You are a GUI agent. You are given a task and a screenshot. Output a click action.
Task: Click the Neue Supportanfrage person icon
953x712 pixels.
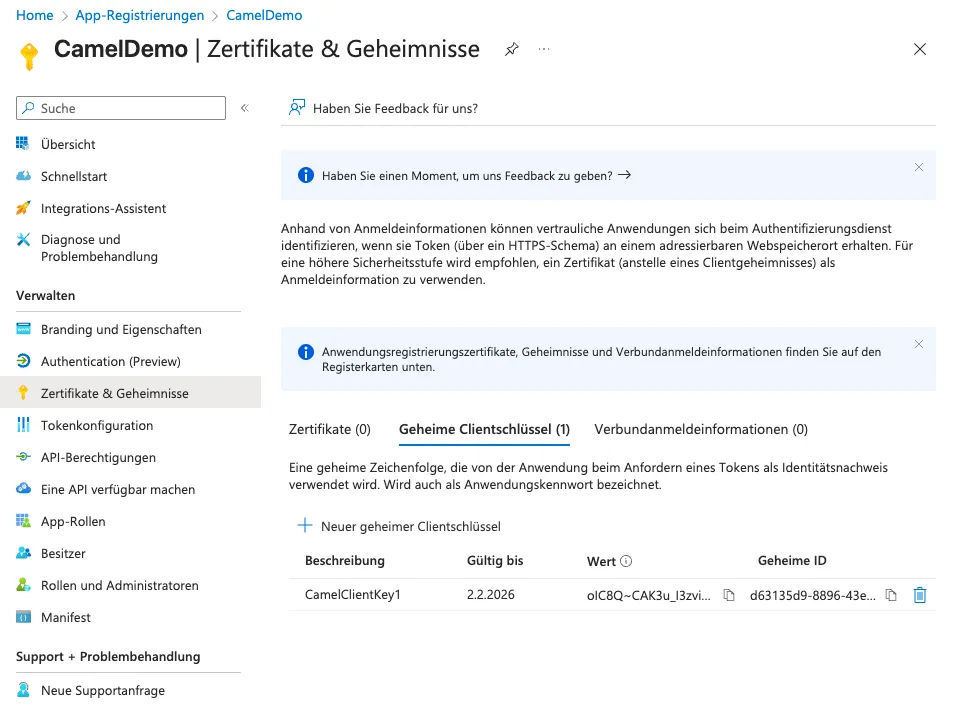(x=23, y=690)
